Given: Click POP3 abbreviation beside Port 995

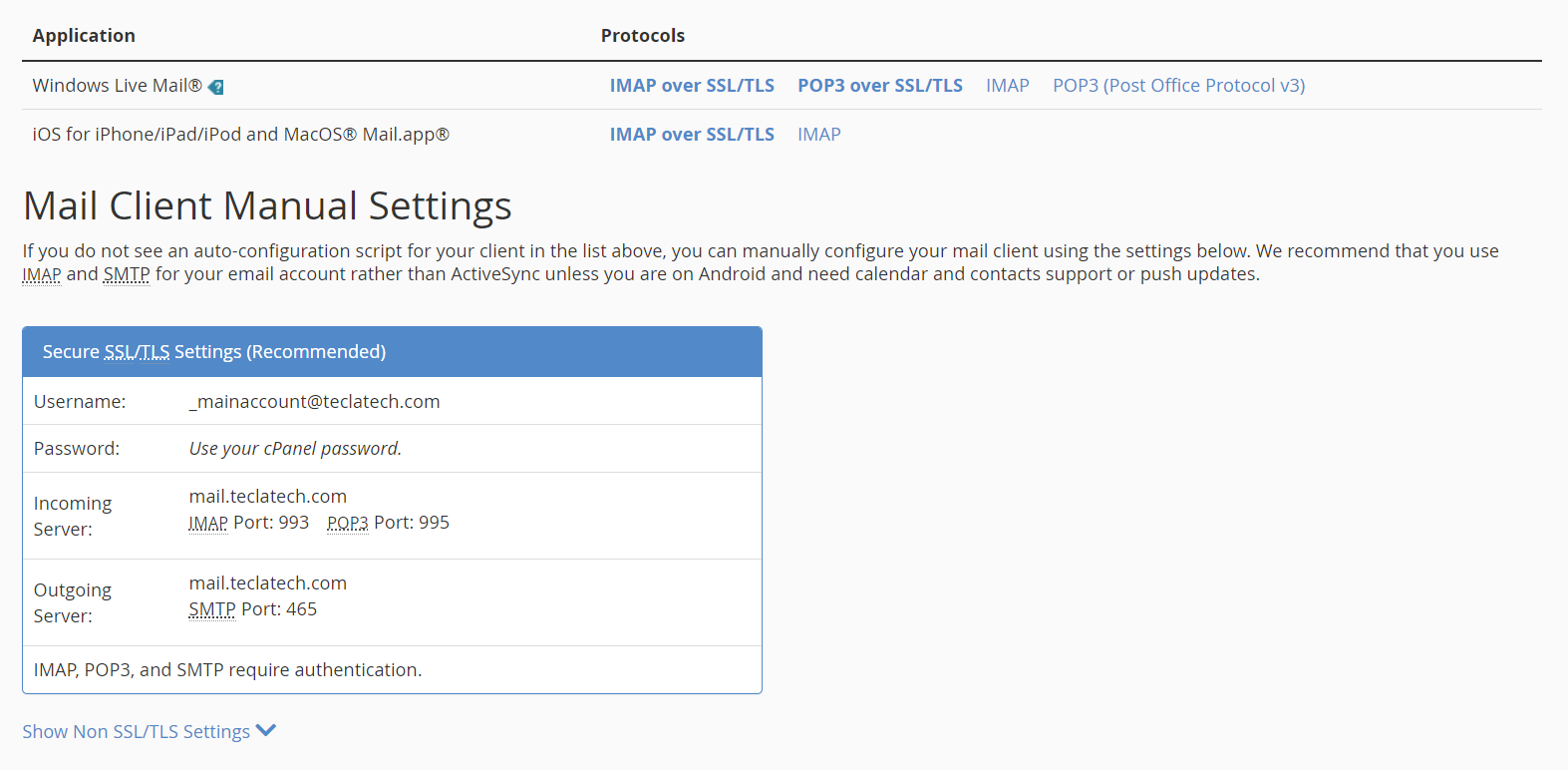Looking at the screenshot, I should [x=347, y=523].
